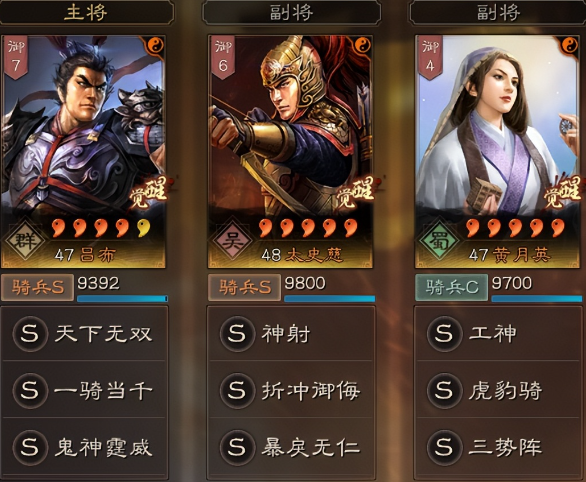
Task: Tap the 群 faction diamond badge
Action: tap(25, 240)
